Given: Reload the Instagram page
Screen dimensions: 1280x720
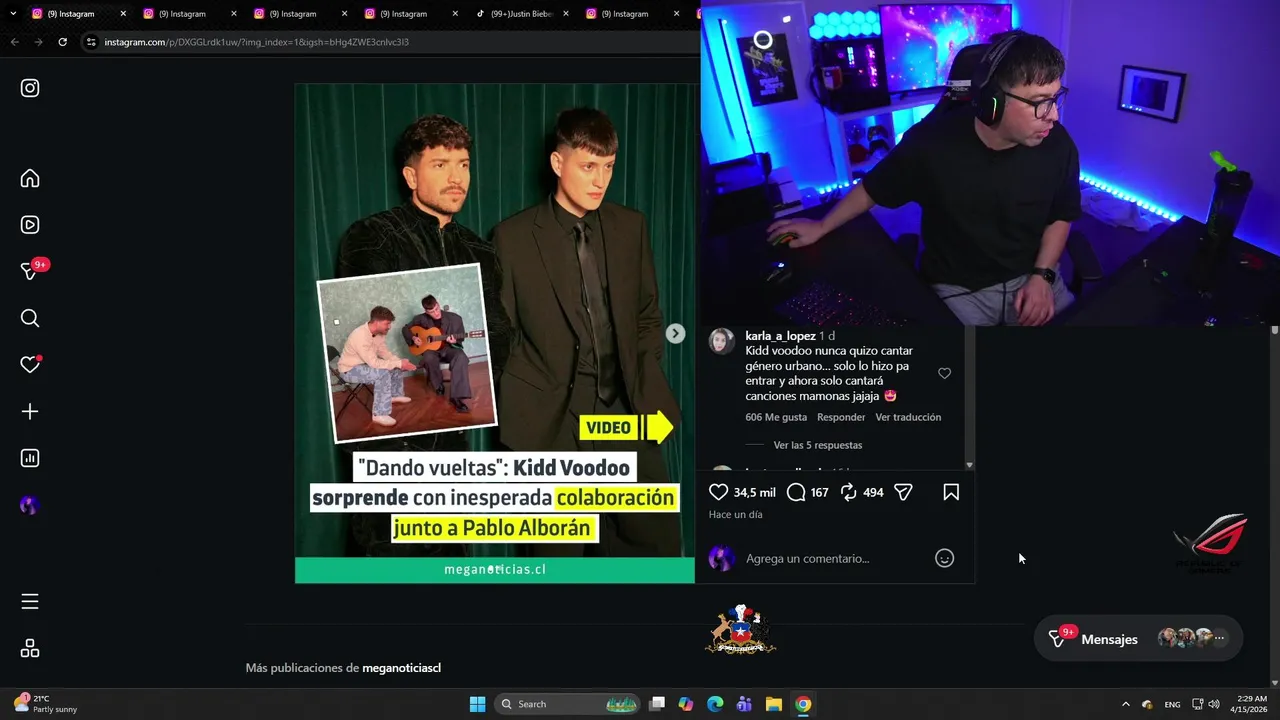Looking at the screenshot, I should click(x=62, y=42).
